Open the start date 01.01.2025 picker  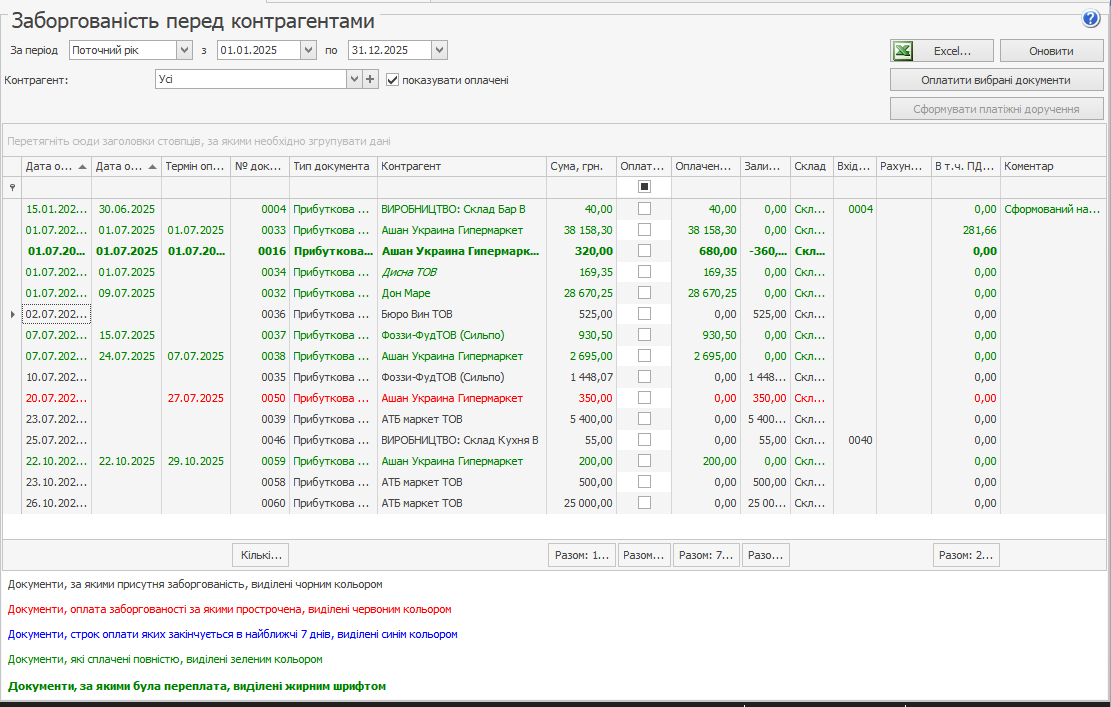click(309, 50)
